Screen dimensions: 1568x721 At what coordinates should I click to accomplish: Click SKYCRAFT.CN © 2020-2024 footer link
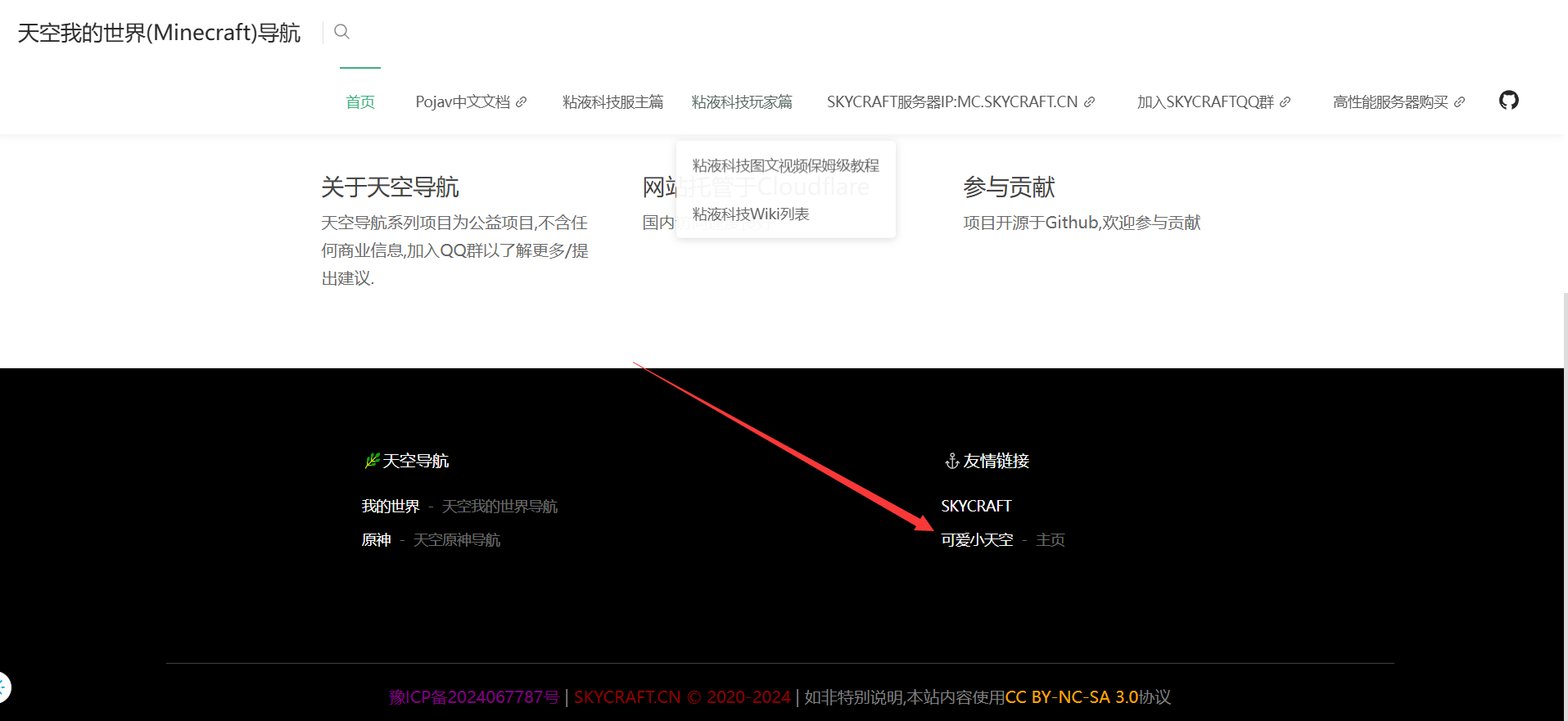682,697
